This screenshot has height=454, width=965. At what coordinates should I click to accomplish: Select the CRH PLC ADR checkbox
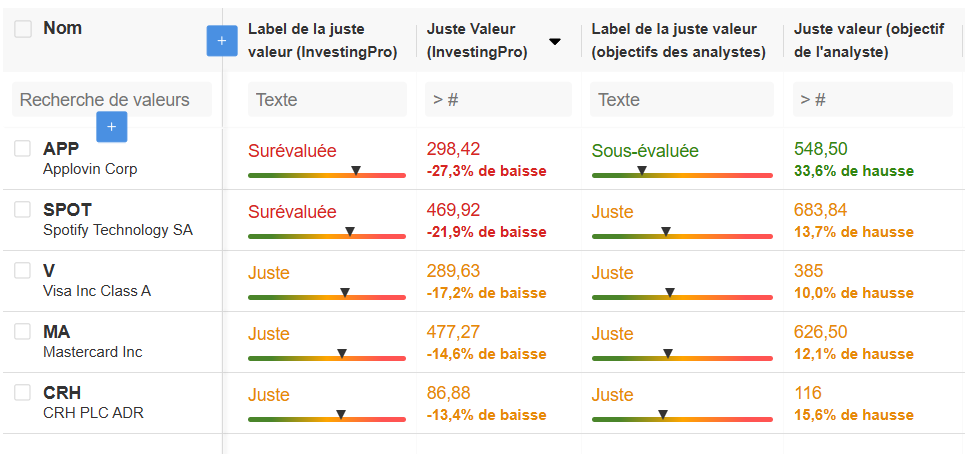tap(23, 393)
